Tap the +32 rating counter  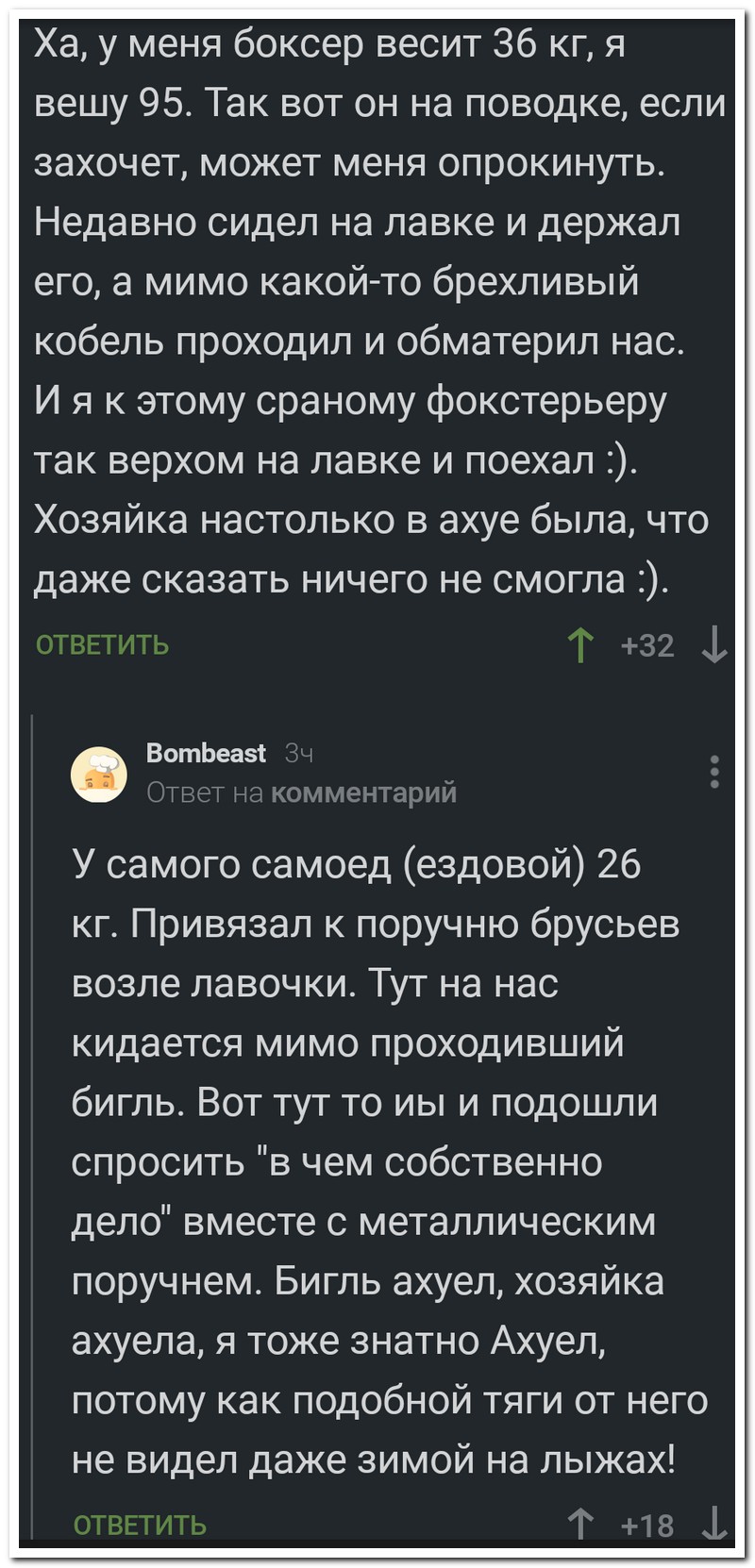click(647, 646)
